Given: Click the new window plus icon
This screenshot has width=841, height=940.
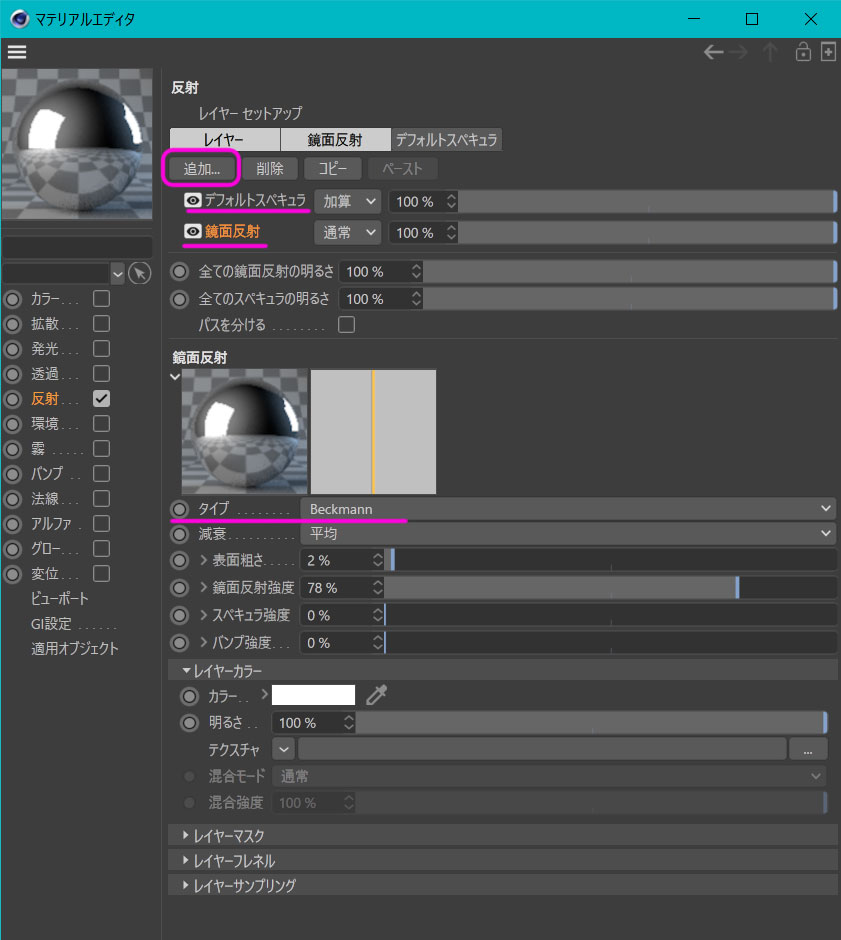Looking at the screenshot, I should click(x=828, y=52).
